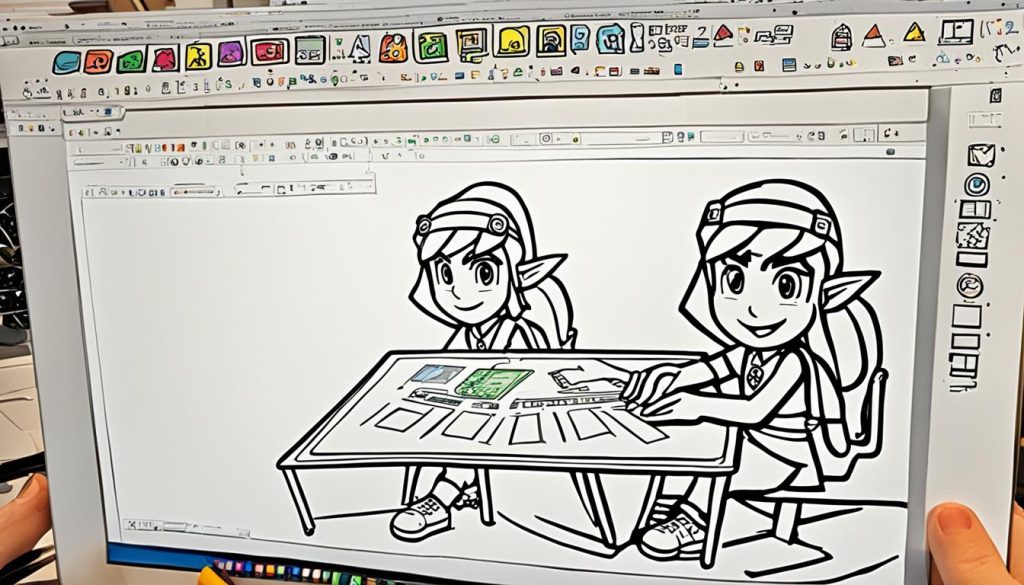
Task: Click the small yellow padlock icon in second row
Action: point(739,67)
